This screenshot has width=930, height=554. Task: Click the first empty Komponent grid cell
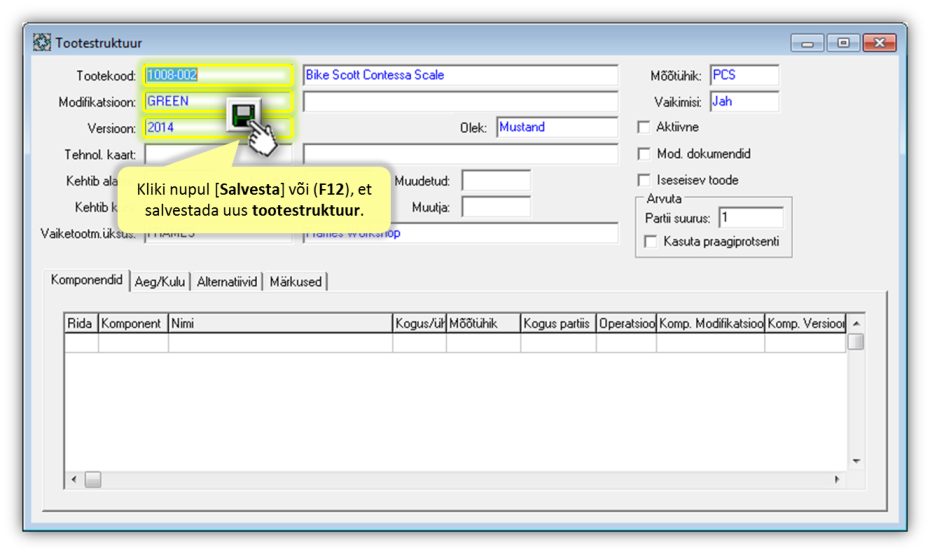coord(133,343)
